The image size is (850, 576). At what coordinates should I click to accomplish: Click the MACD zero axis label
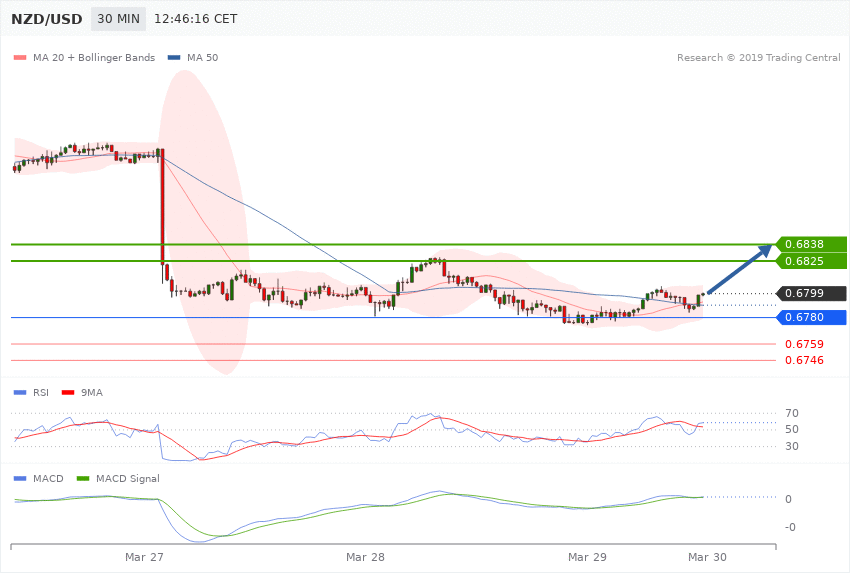[788, 499]
